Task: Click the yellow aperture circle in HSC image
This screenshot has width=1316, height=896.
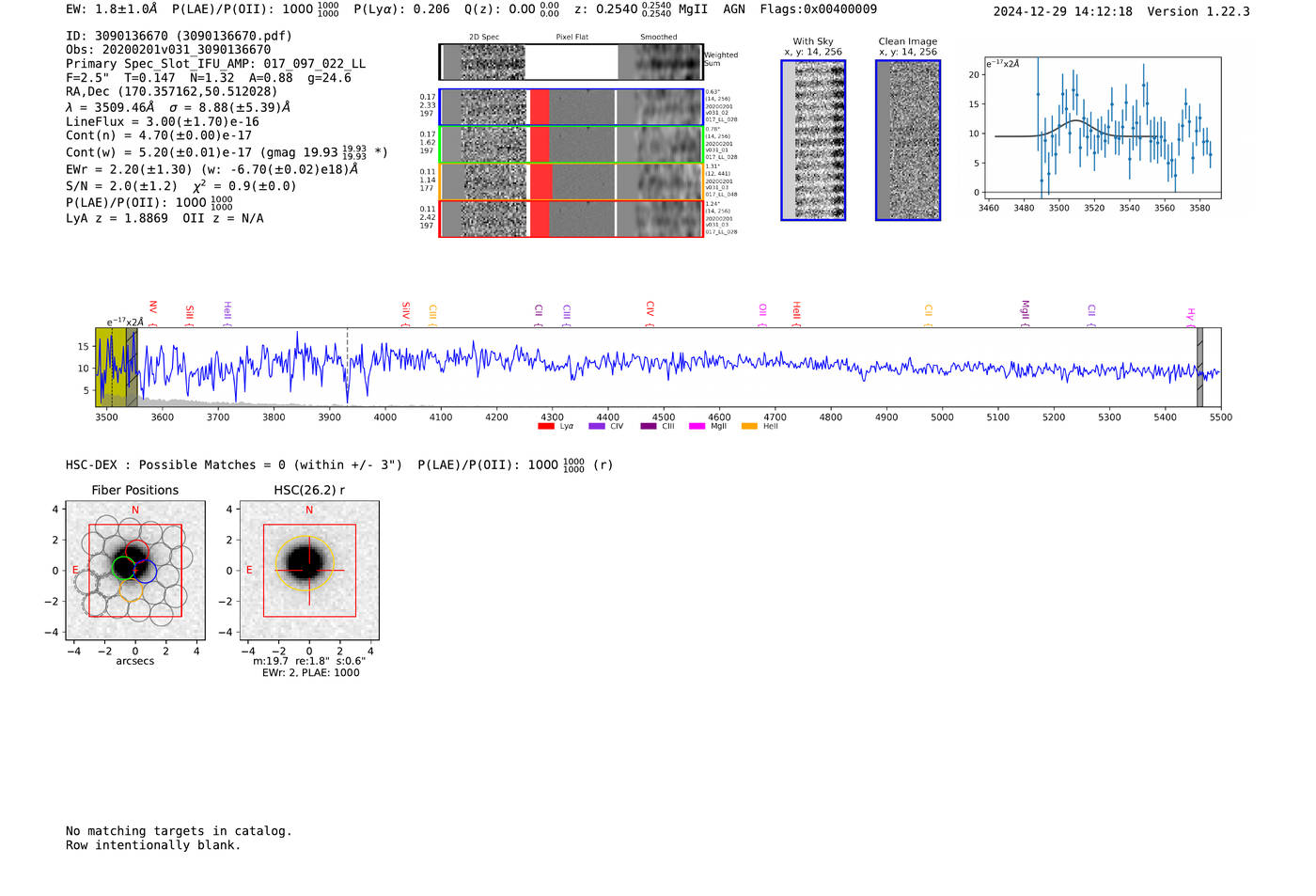Action: tap(305, 563)
